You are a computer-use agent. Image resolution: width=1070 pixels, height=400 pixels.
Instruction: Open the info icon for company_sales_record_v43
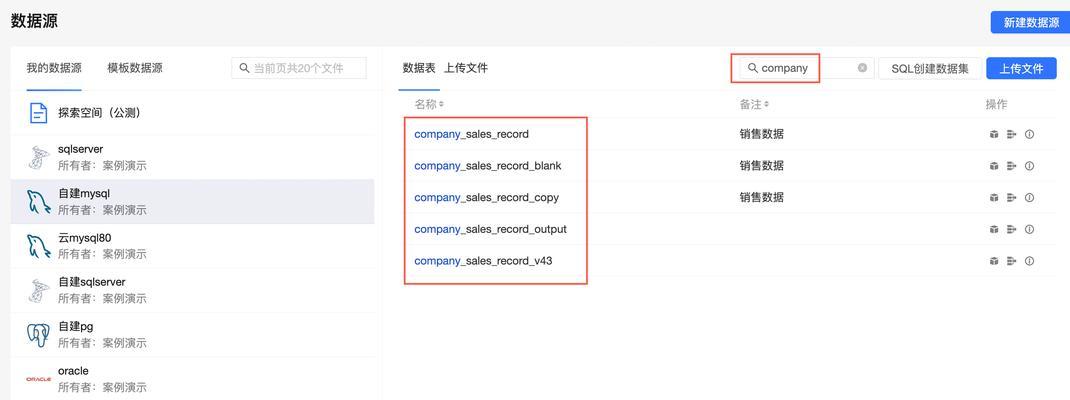point(1030,261)
